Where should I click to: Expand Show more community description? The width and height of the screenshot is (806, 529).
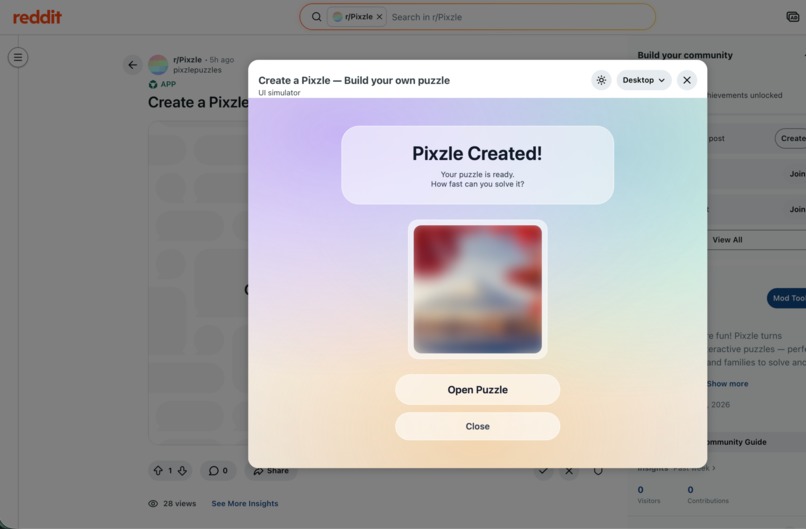[727, 384]
